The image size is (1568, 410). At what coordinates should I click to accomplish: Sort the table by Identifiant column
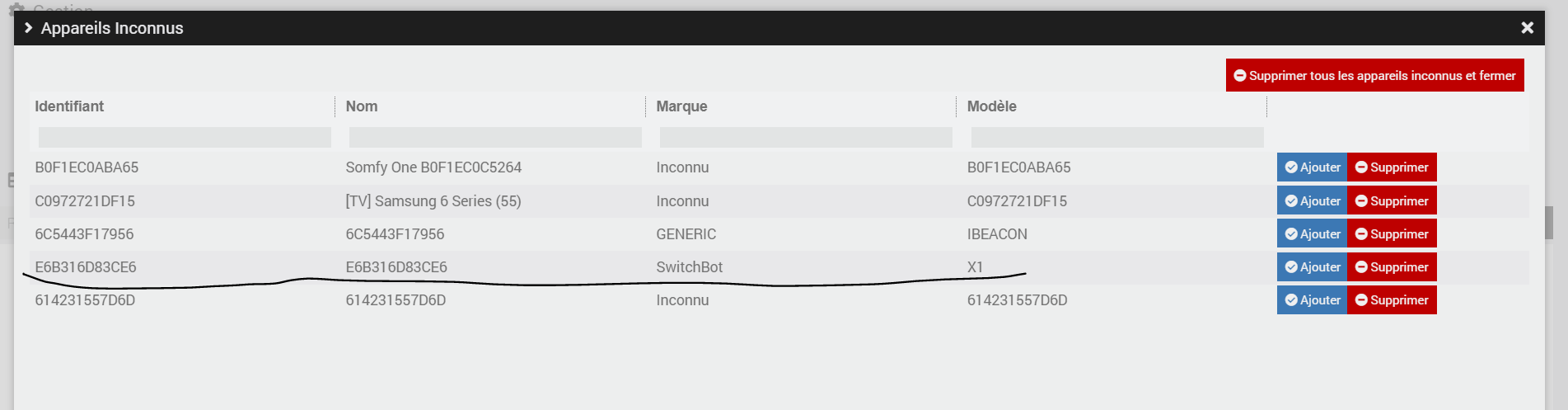[x=69, y=106]
